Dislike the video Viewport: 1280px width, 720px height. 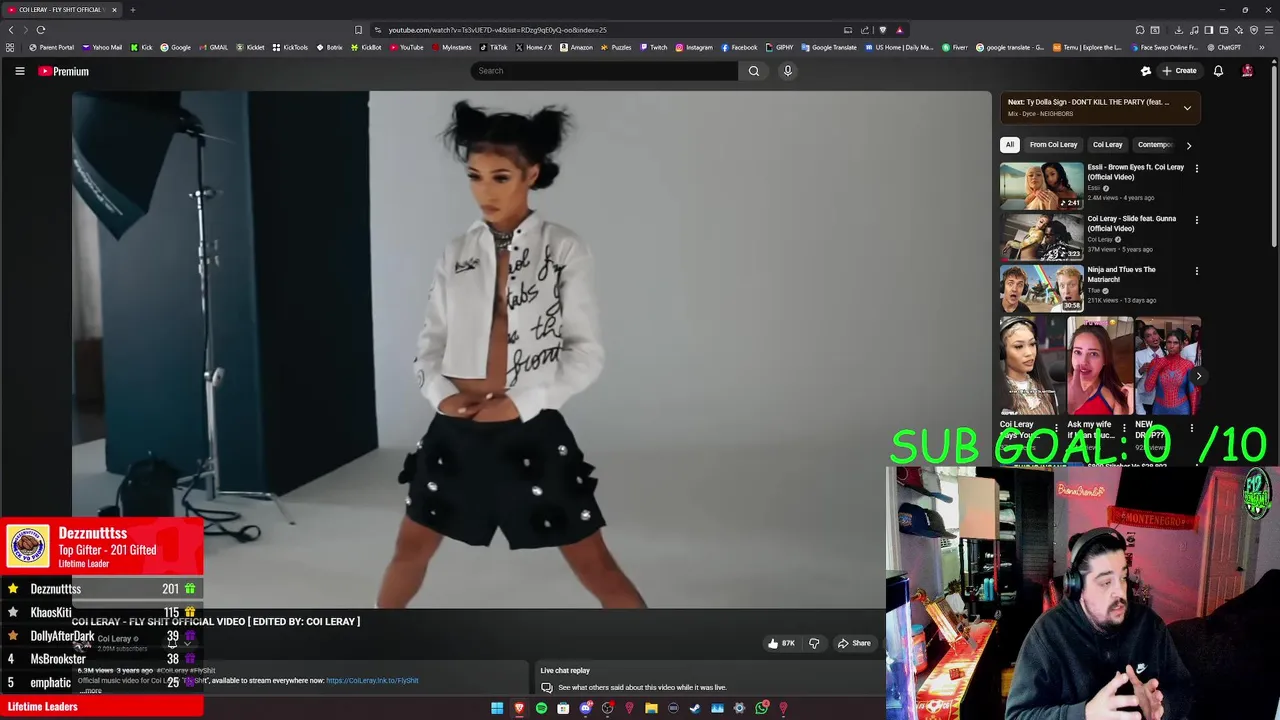(x=814, y=643)
